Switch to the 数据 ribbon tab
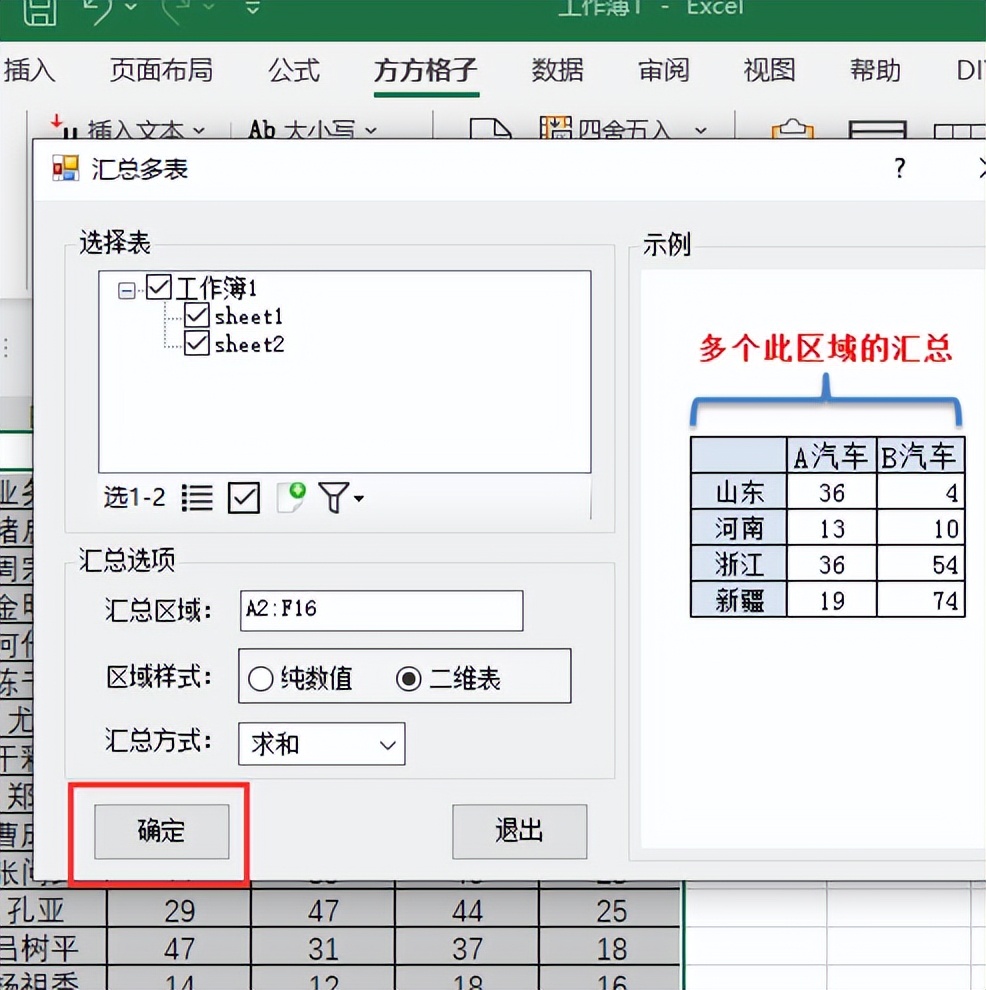986x990 pixels. click(x=559, y=70)
